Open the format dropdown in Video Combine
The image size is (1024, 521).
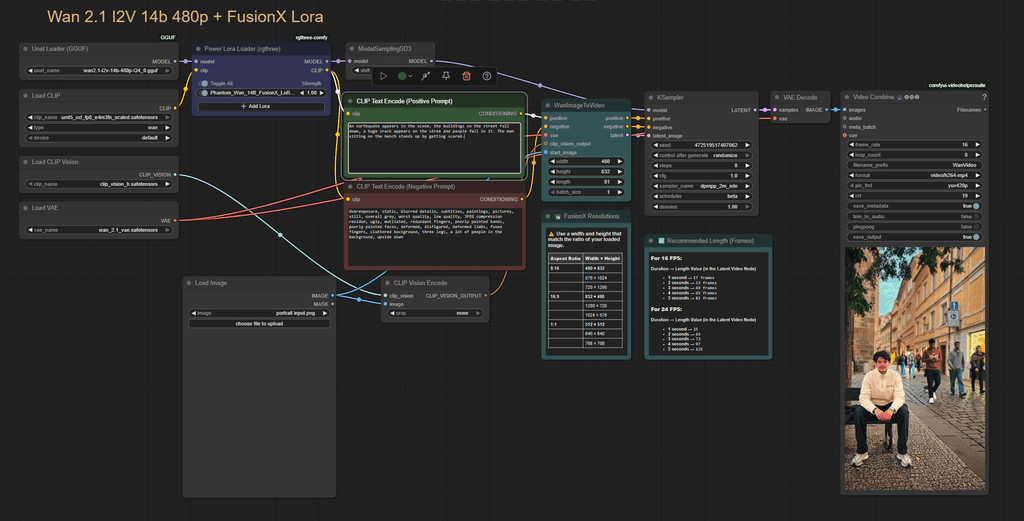(914, 176)
